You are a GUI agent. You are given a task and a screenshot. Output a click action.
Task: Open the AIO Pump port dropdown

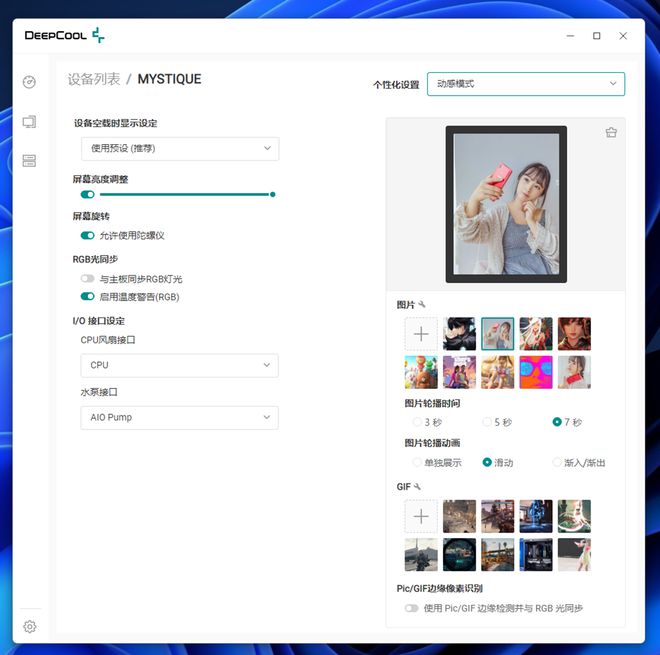[179, 417]
